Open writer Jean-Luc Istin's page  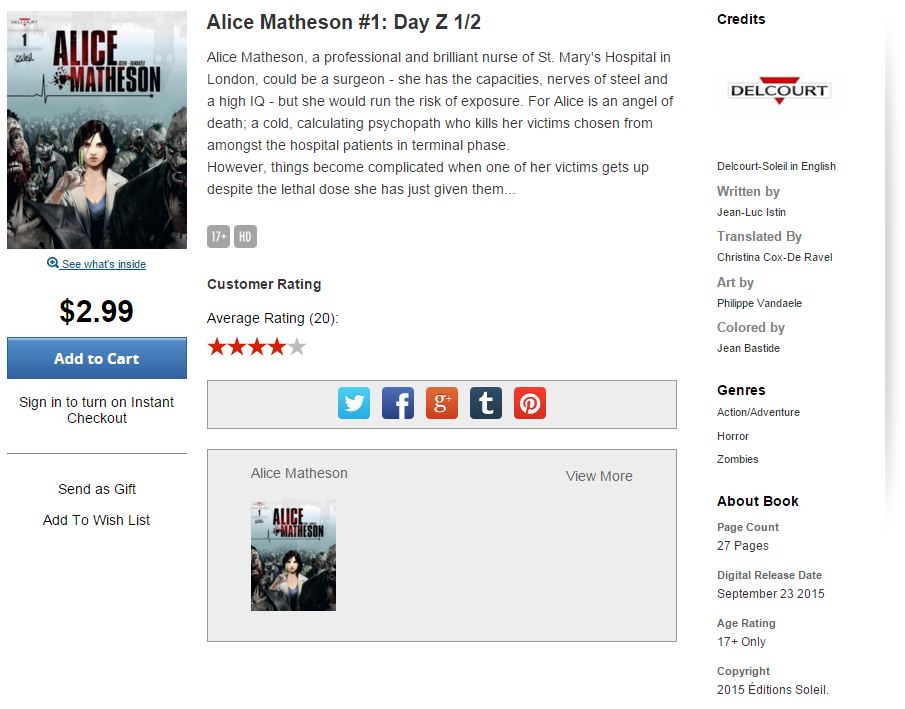(751, 212)
